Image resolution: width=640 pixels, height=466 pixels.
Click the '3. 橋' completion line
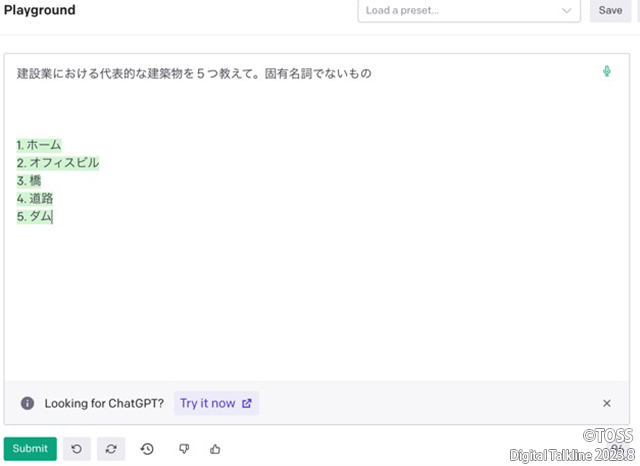click(29, 181)
